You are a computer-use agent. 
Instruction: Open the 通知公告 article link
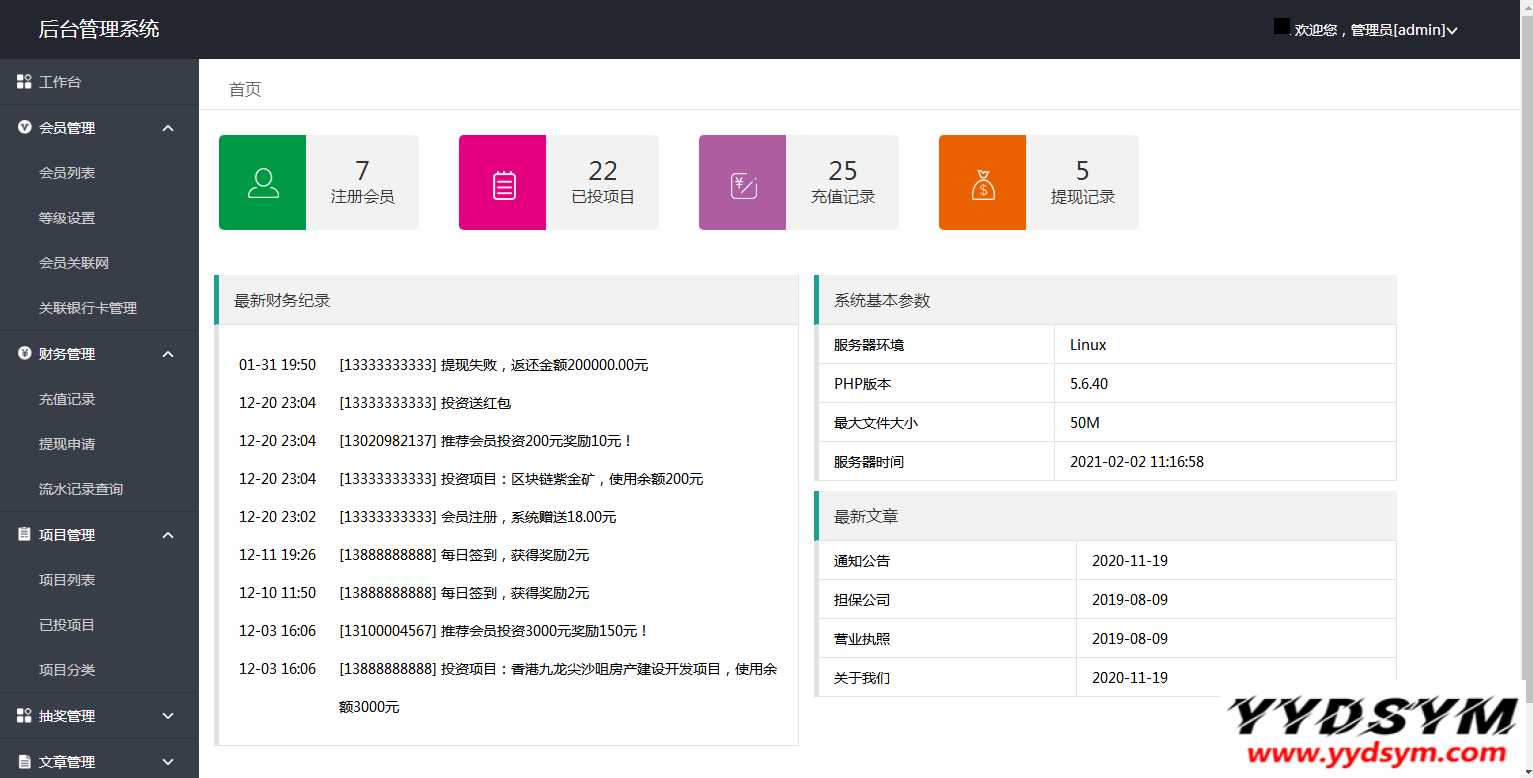pos(861,561)
